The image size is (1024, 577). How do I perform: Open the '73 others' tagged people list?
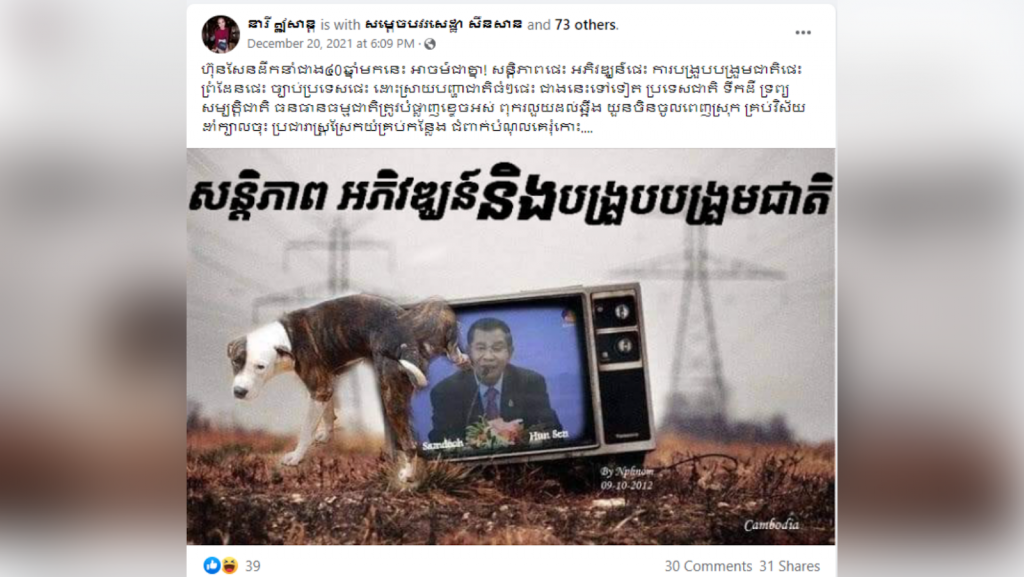pos(585,25)
